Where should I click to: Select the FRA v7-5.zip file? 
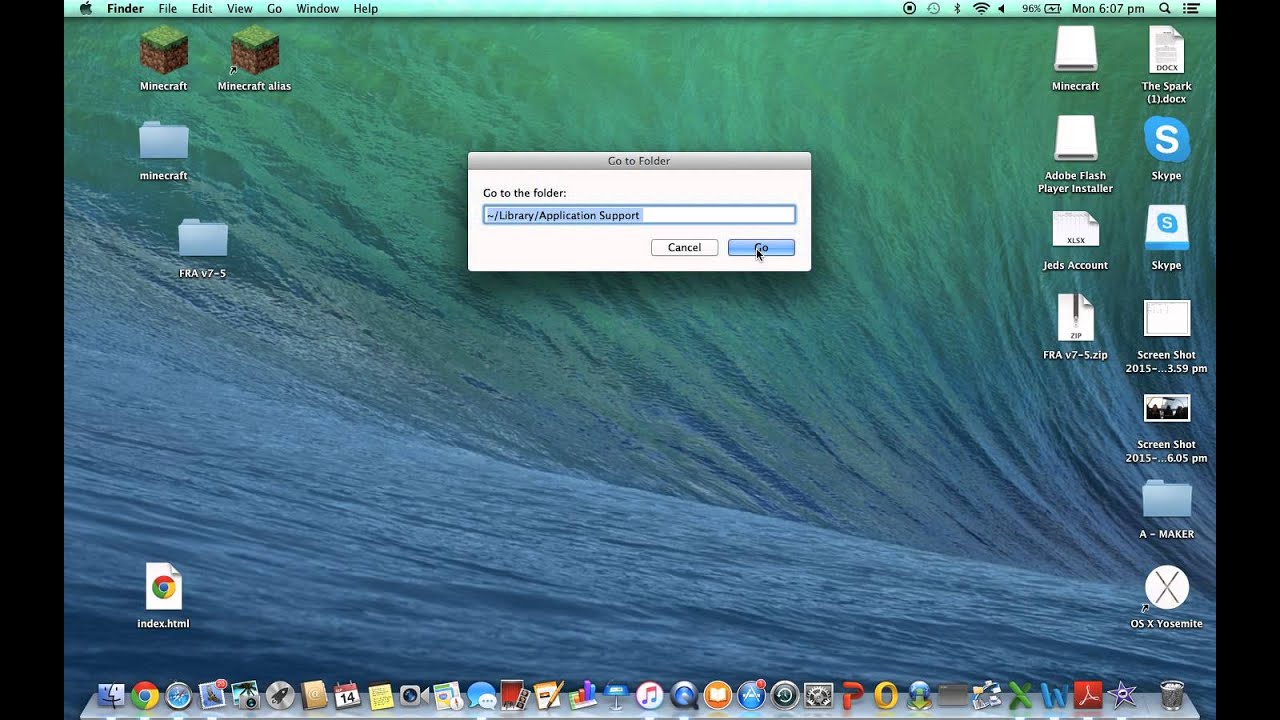pos(1075,318)
